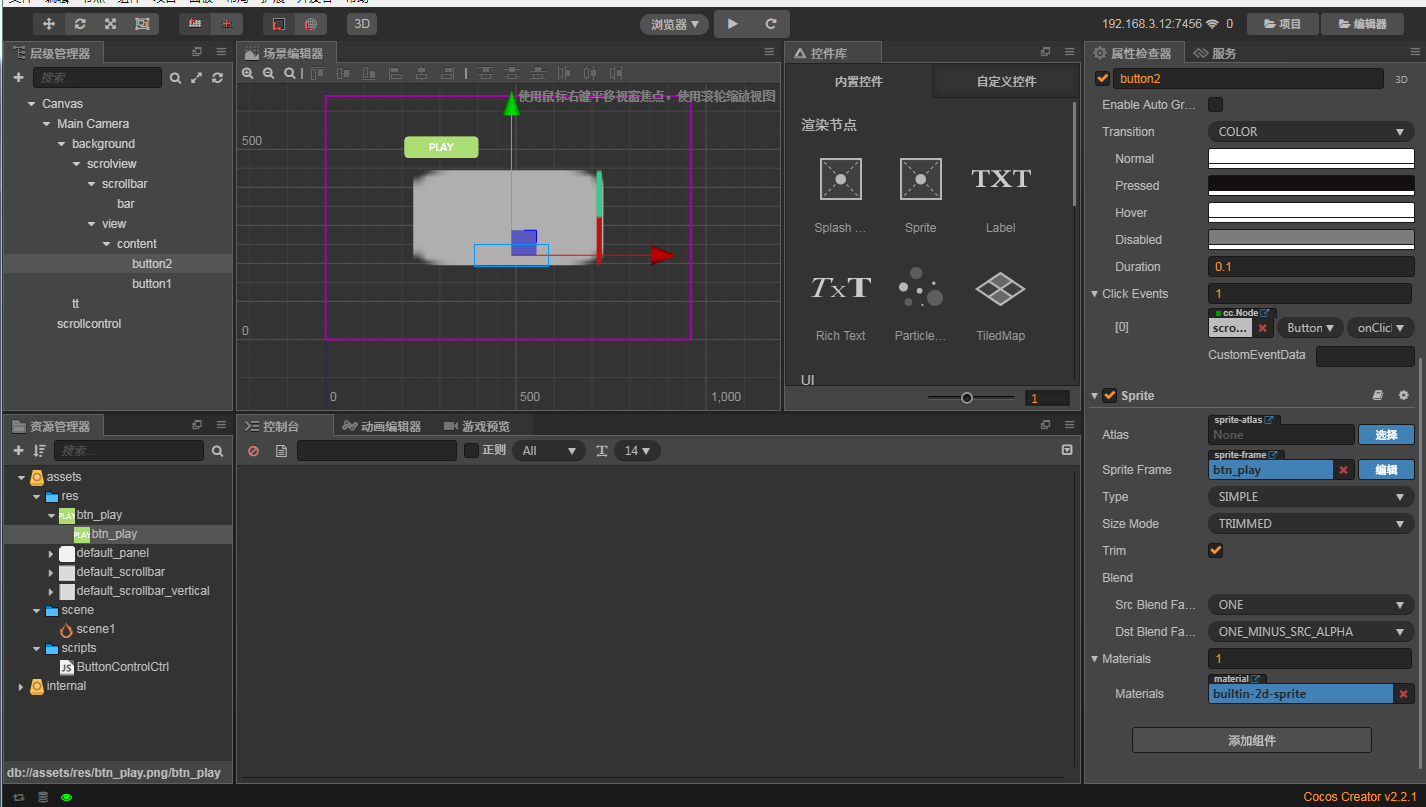Click the add component button
1426x807 pixels.
(1251, 740)
